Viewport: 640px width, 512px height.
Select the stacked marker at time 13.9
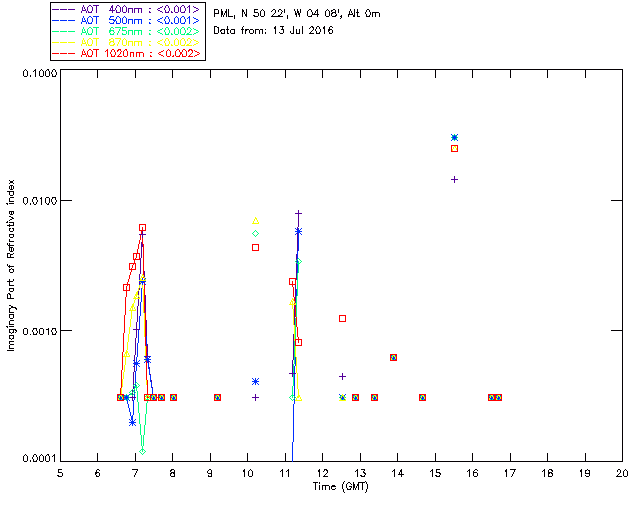(x=393, y=357)
